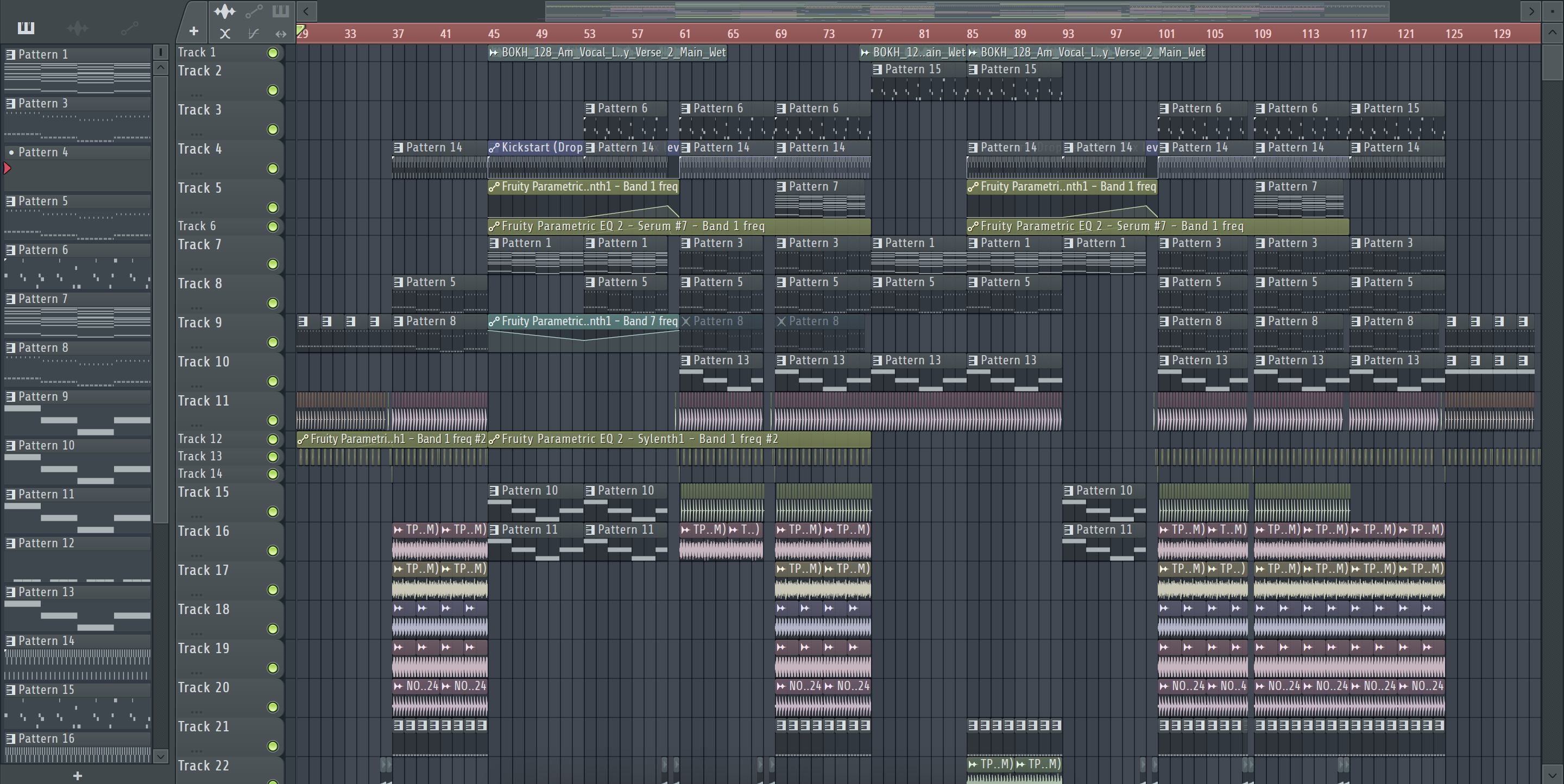The height and width of the screenshot is (784, 1564).
Task: Click the piano icon beside Pattern 7 in the picker
Action: 10,299
